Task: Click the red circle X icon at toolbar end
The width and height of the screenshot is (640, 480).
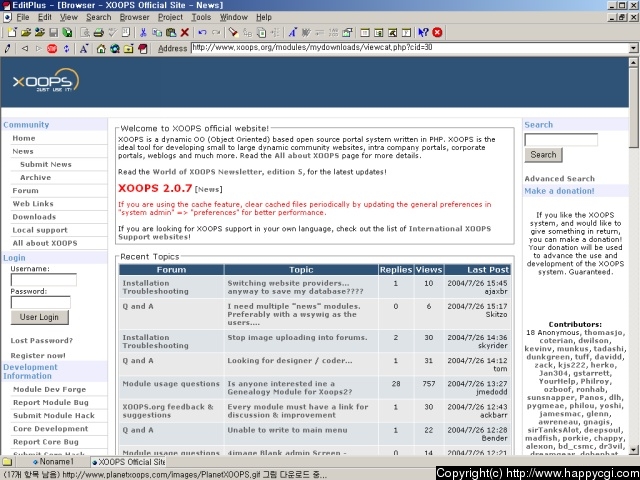Action: point(437,32)
